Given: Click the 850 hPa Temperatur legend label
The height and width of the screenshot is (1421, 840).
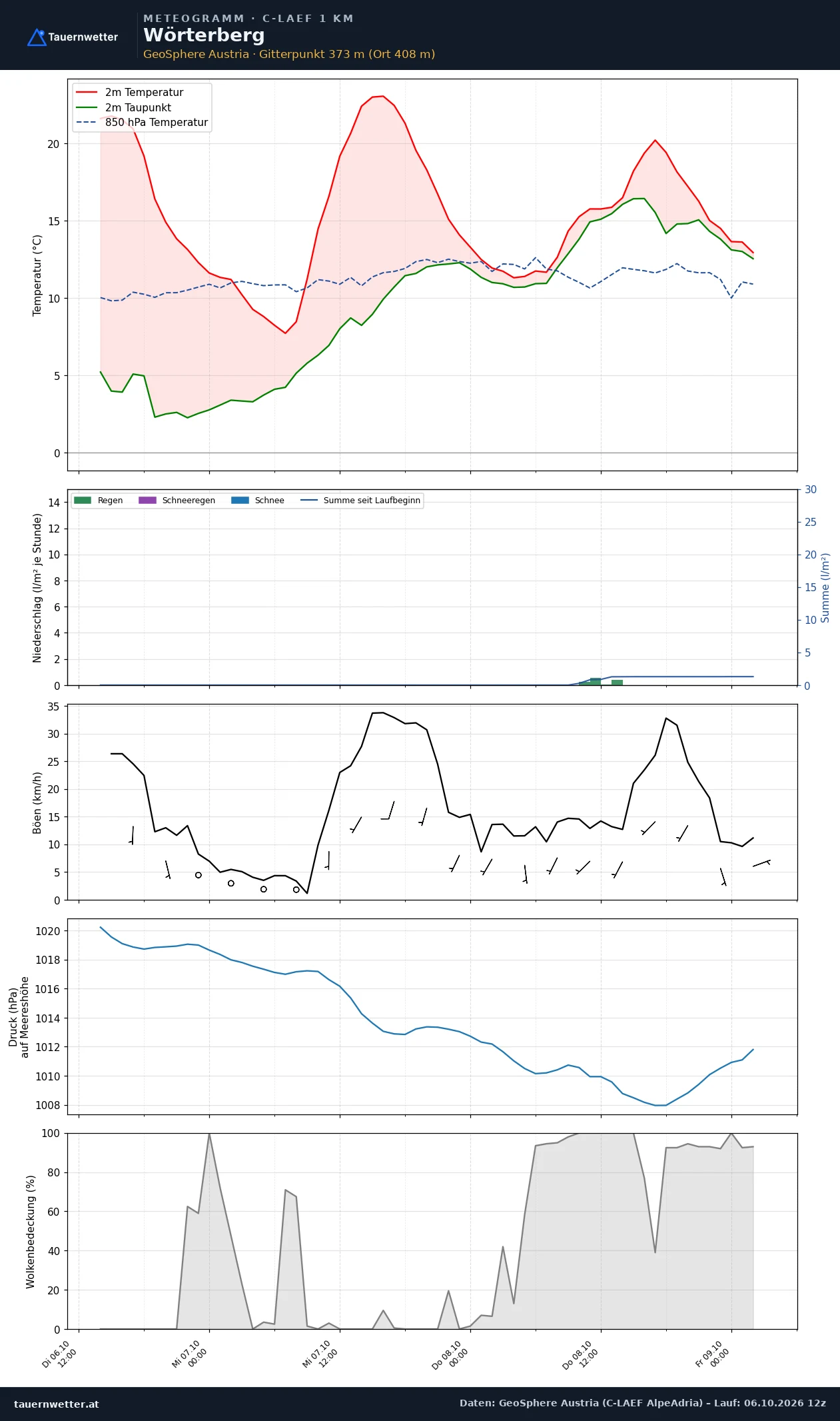Looking at the screenshot, I should tap(157, 123).
